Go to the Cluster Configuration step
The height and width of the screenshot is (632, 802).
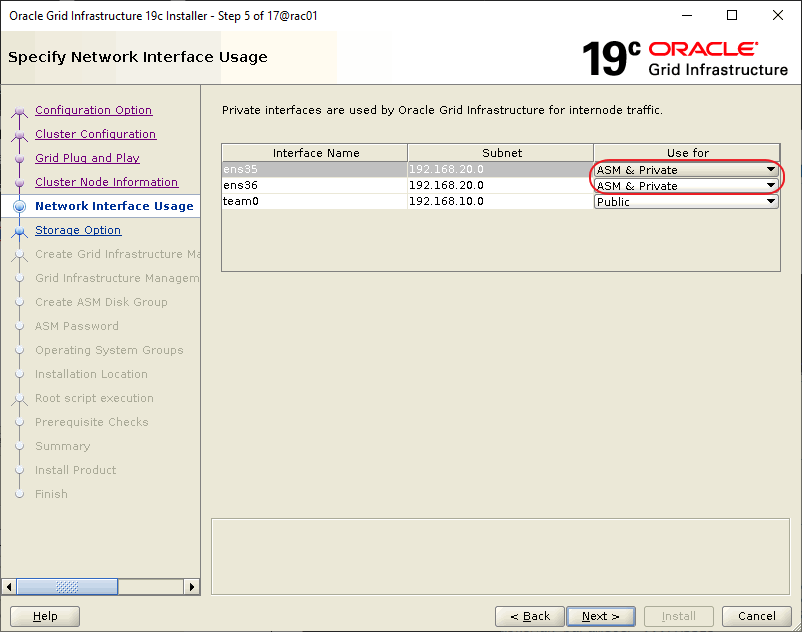click(x=96, y=134)
